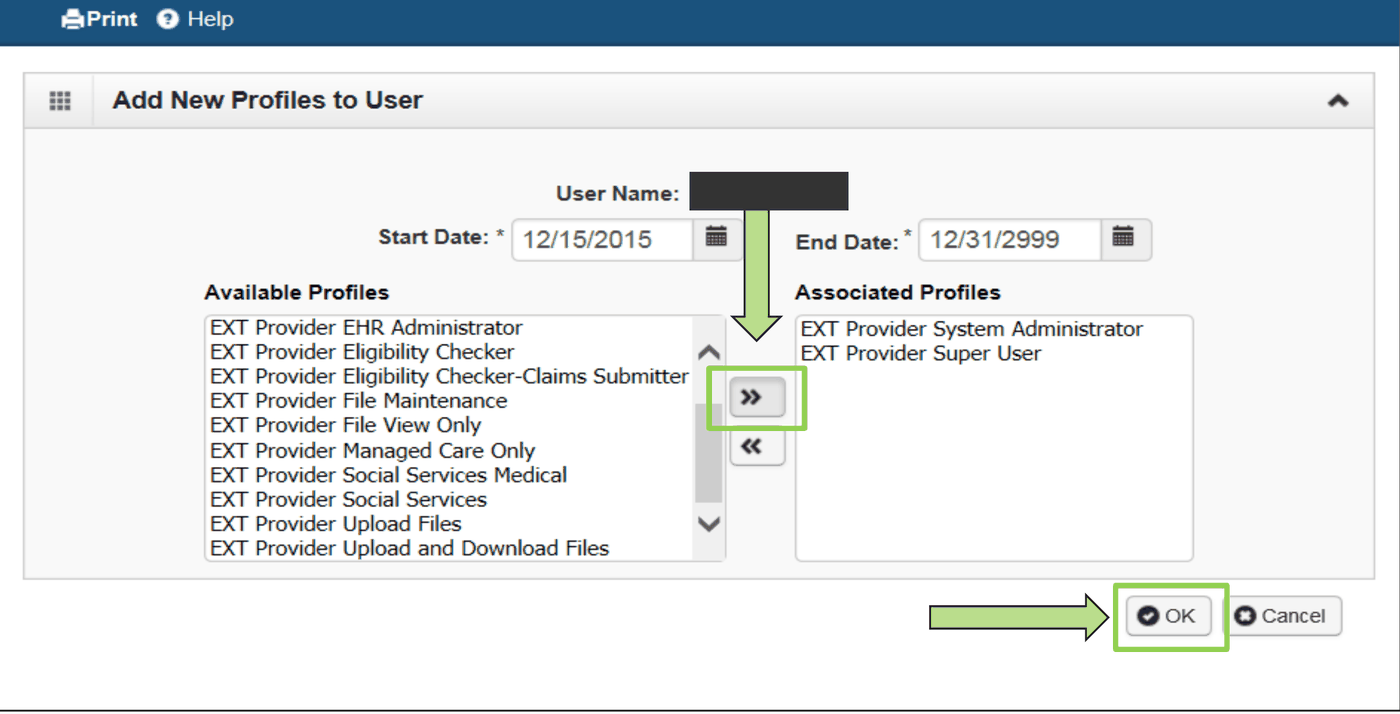The image size is (1400, 714).
Task: Open the Help link
Action: (196, 19)
